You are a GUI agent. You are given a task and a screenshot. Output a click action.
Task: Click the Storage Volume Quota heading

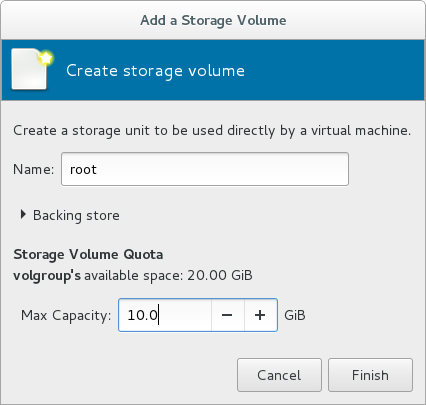[x=88, y=255]
